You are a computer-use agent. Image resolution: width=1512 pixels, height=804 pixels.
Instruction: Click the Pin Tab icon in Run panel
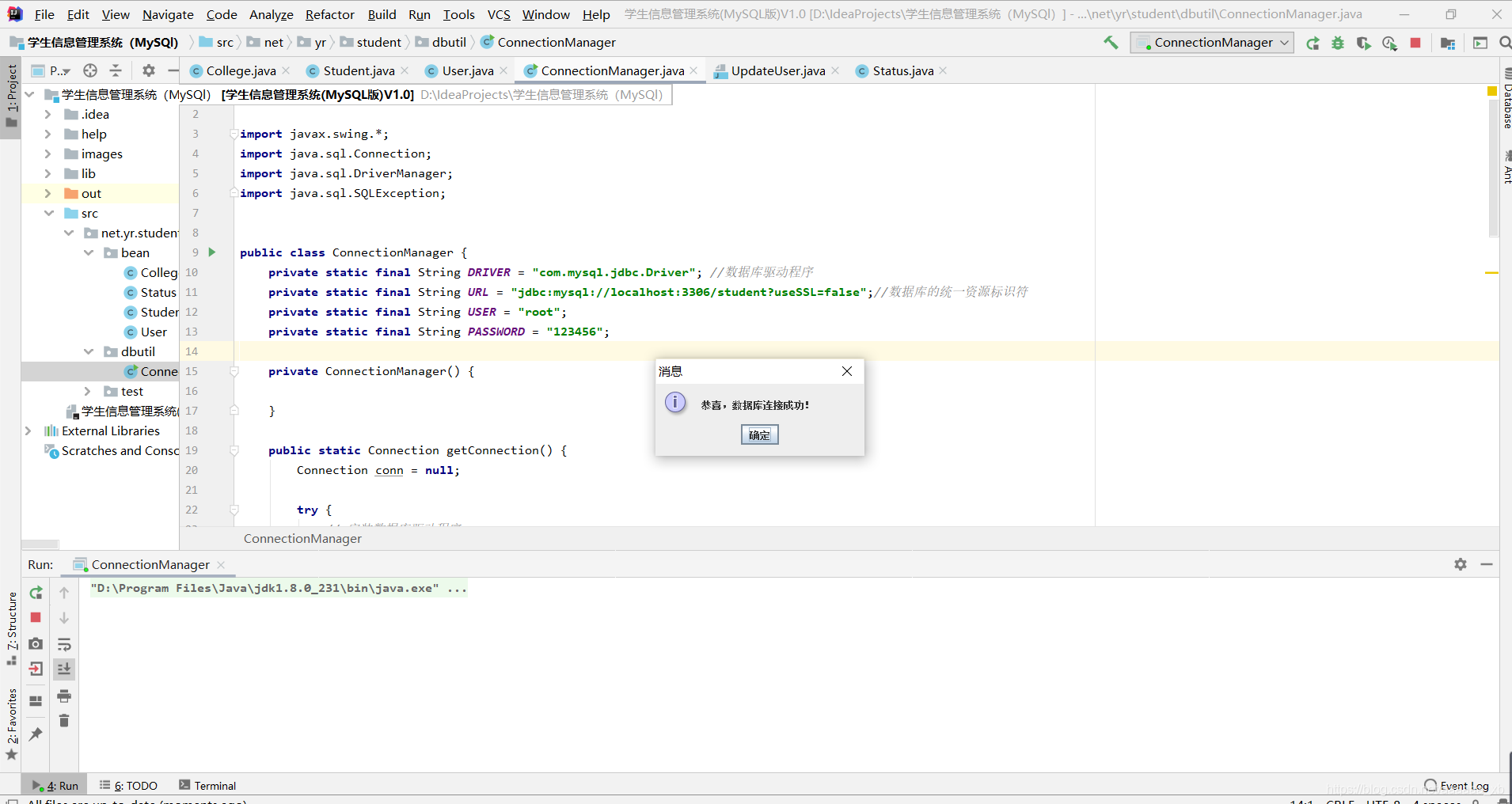(36, 734)
